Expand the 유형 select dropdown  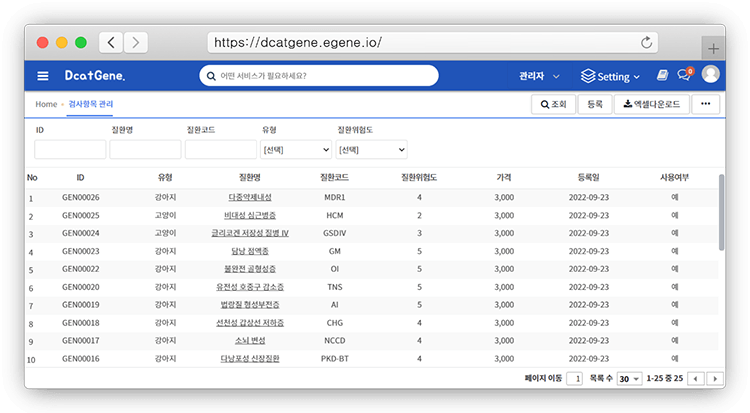295,149
